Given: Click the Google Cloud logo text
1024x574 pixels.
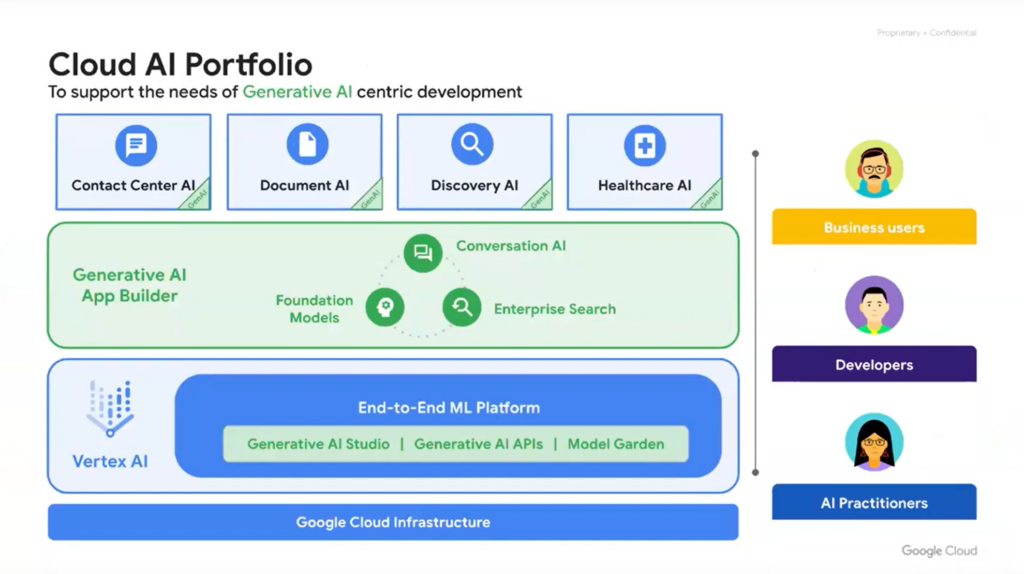Looking at the screenshot, I should tap(939, 550).
